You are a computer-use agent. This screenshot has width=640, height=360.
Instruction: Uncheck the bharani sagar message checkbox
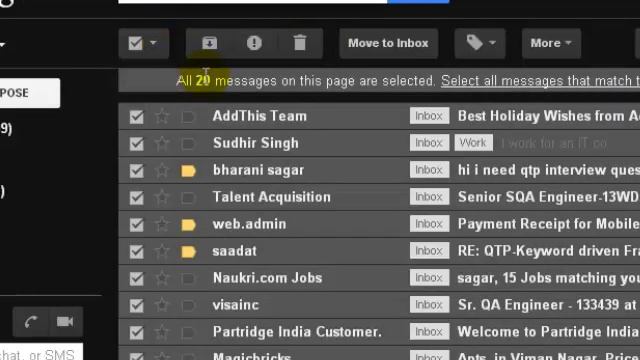[x=137, y=171]
